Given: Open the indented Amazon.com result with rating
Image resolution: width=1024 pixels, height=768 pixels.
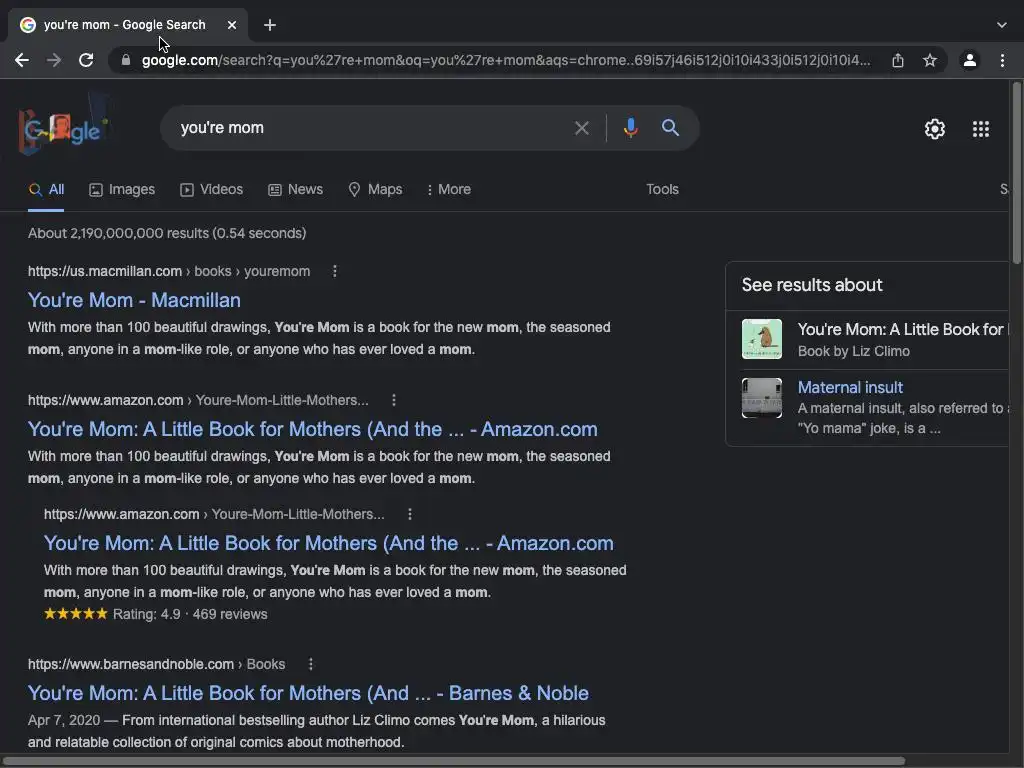Looking at the screenshot, I should (328, 543).
